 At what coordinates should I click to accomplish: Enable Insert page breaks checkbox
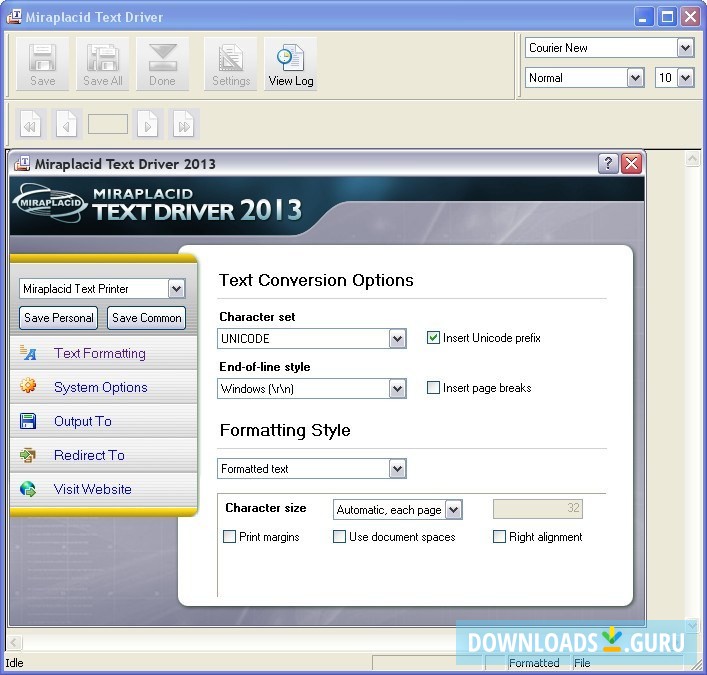click(433, 387)
